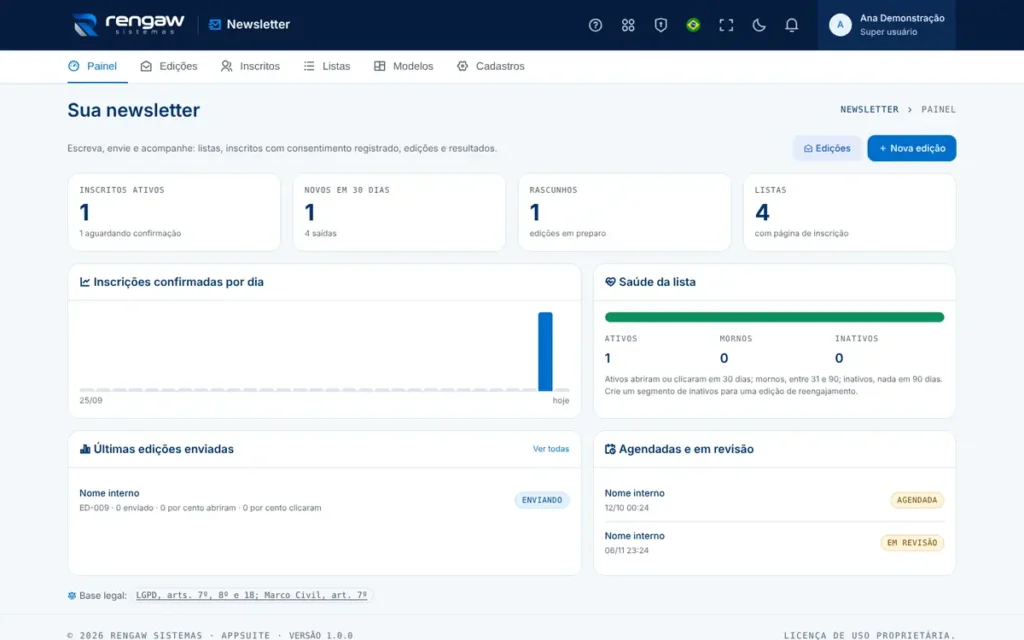Open the apps grid icon

coord(628,25)
